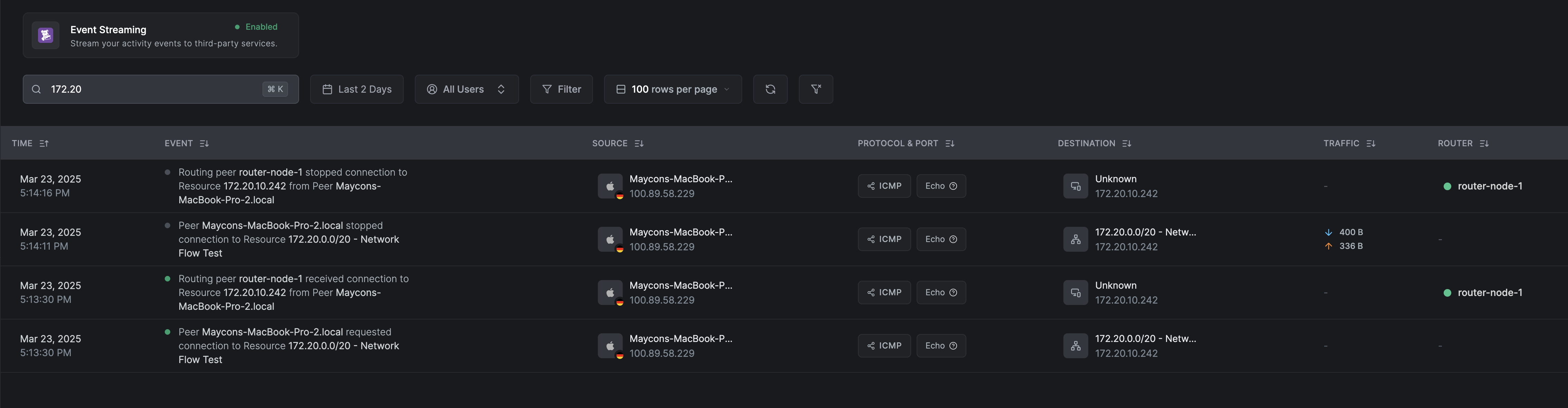Expand the 100 rows per page selector
The width and height of the screenshot is (1568, 408).
click(672, 89)
